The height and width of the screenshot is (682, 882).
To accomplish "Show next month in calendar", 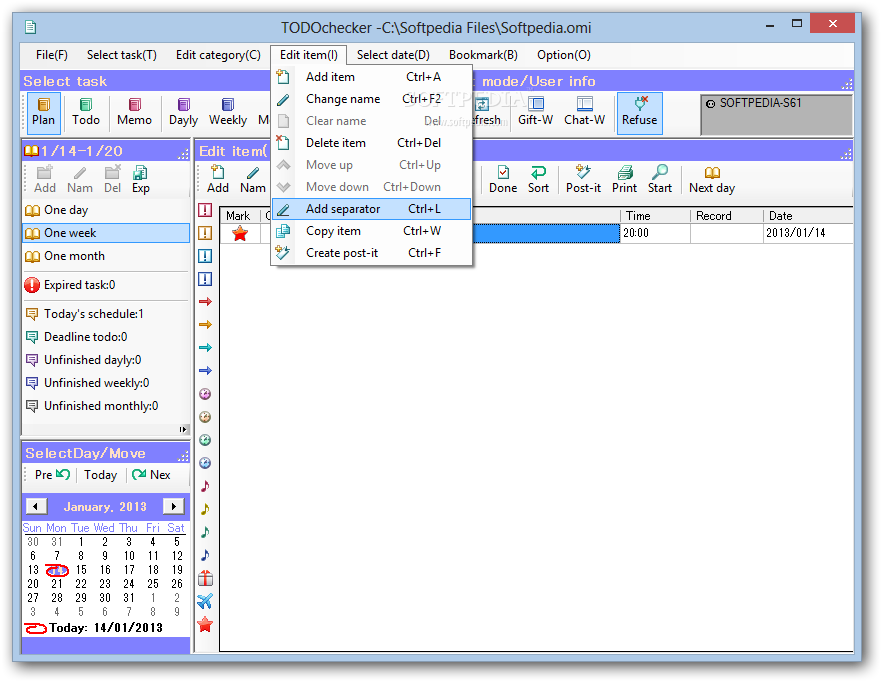I will pyautogui.click(x=174, y=506).
